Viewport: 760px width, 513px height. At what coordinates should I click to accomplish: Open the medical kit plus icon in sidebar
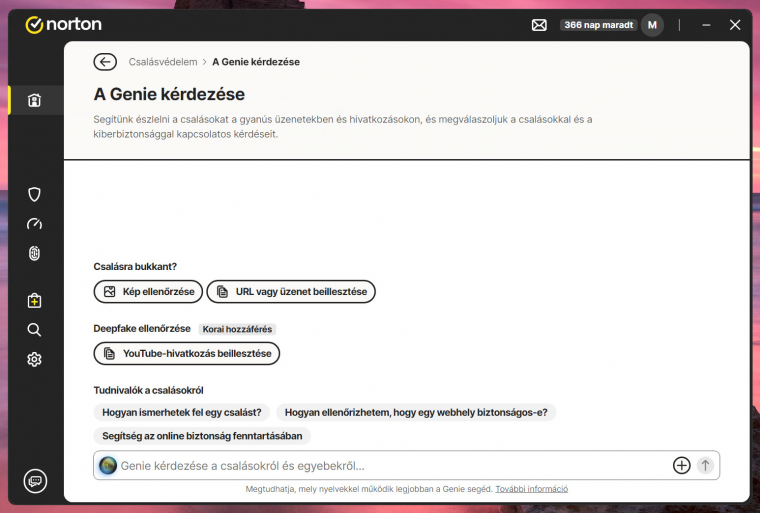pos(34,300)
